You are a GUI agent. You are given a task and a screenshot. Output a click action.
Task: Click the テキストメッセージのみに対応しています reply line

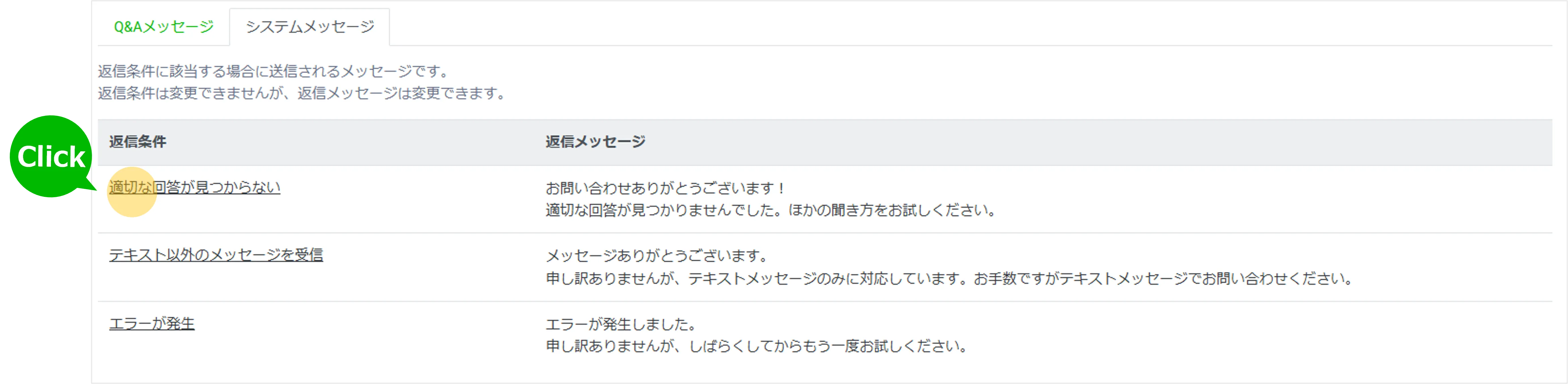[x=949, y=279]
